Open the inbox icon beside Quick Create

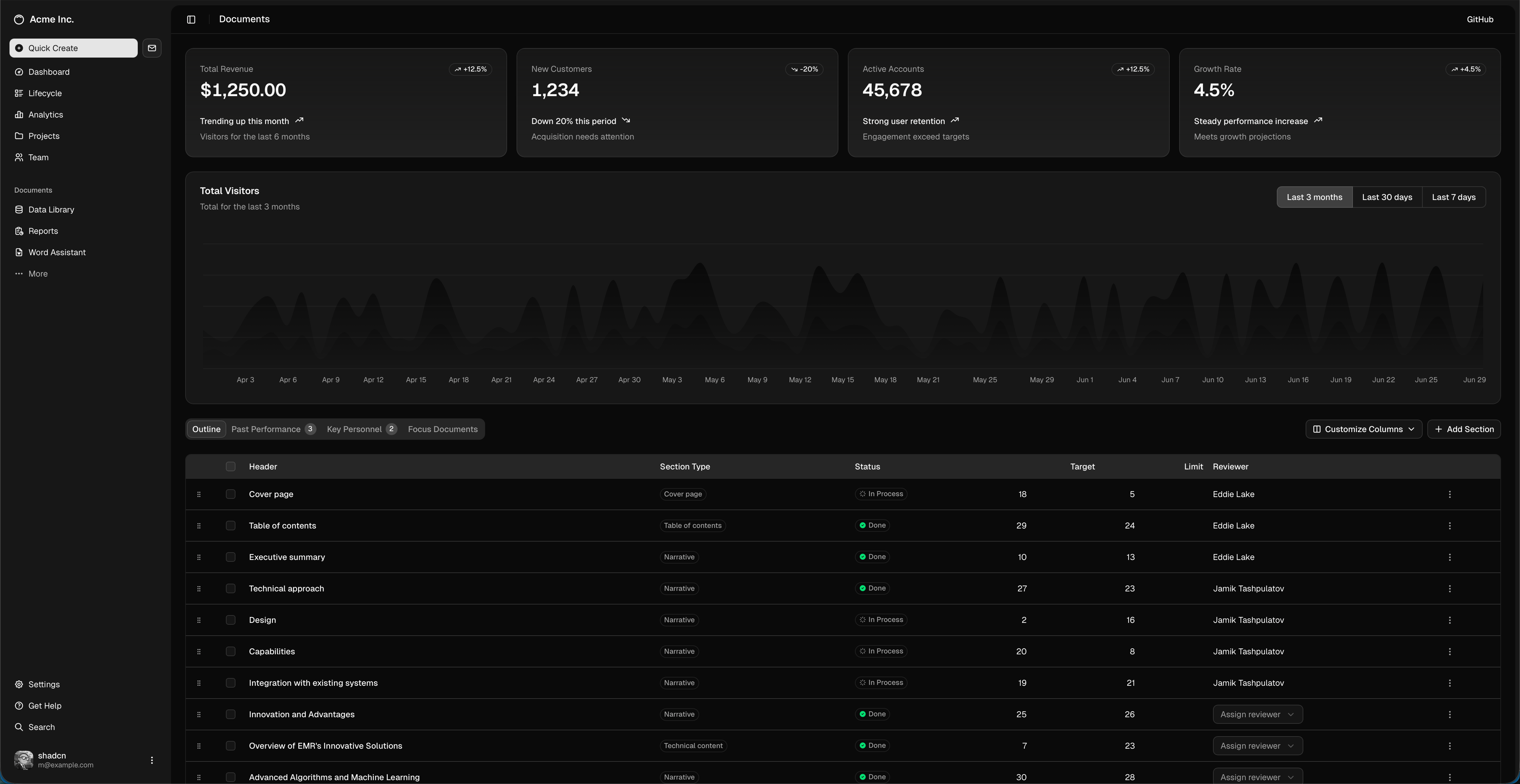152,48
